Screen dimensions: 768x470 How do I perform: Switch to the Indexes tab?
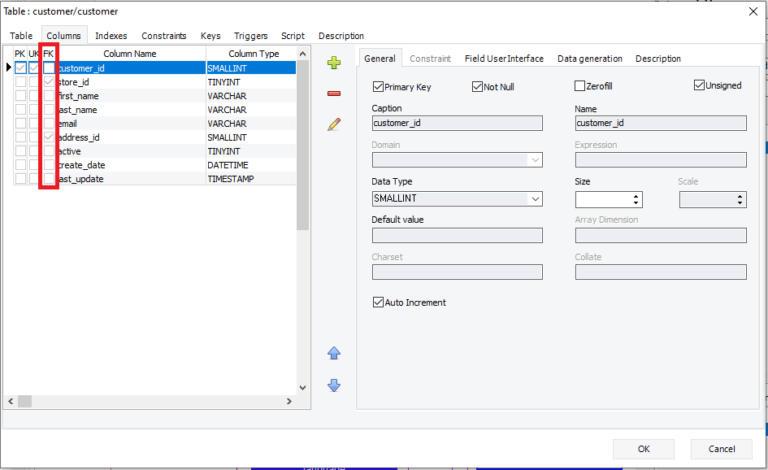111,36
